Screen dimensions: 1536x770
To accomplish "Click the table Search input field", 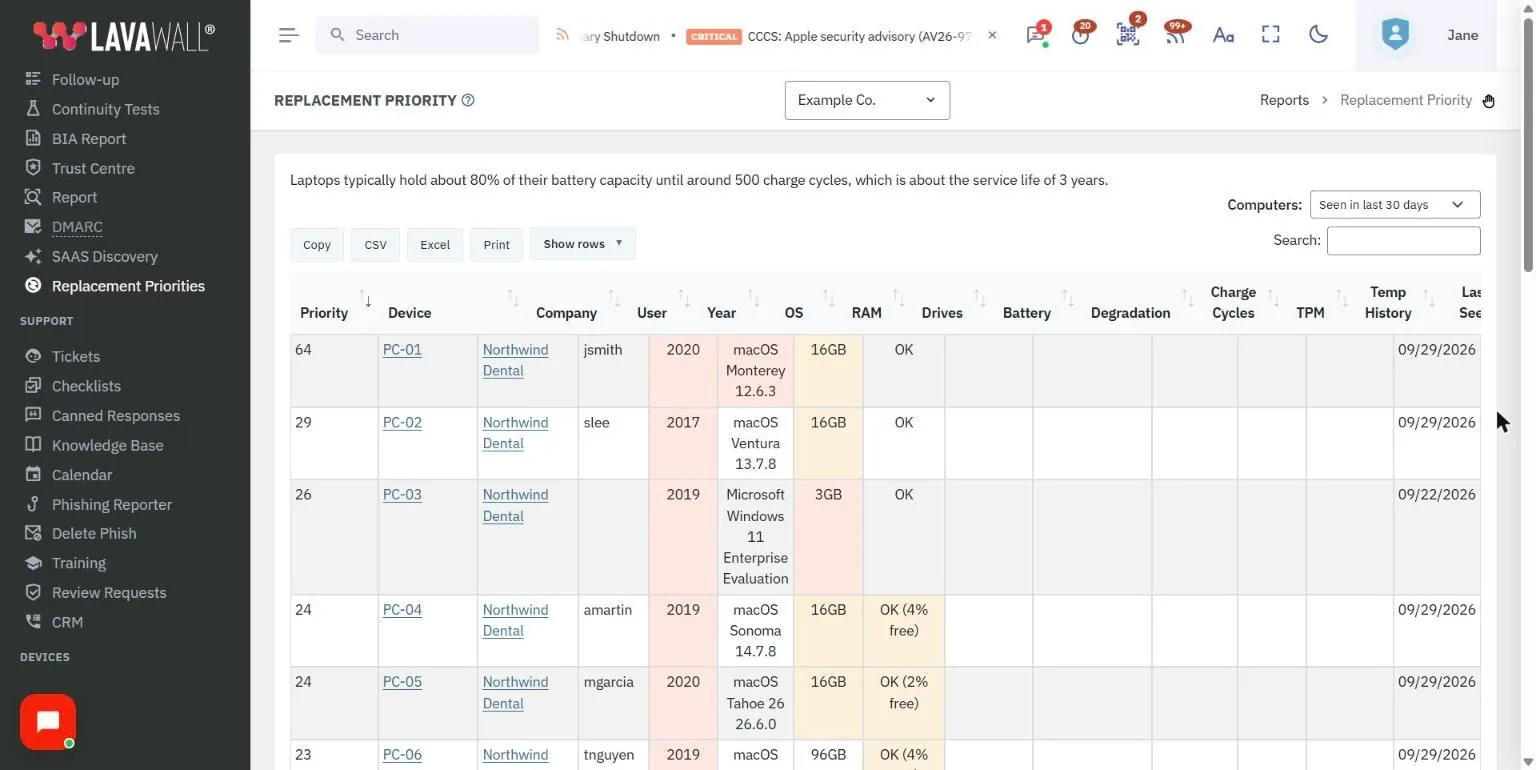I will [1403, 240].
